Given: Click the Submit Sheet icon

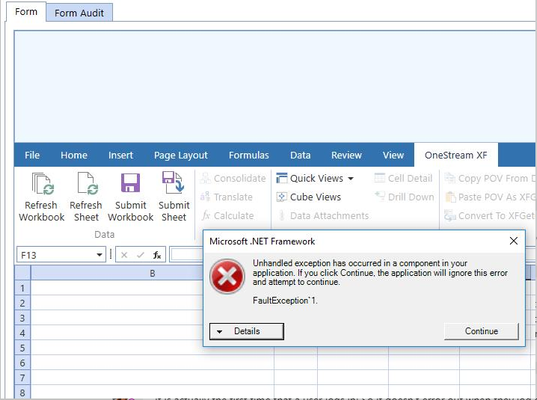Looking at the screenshot, I should tap(173, 182).
